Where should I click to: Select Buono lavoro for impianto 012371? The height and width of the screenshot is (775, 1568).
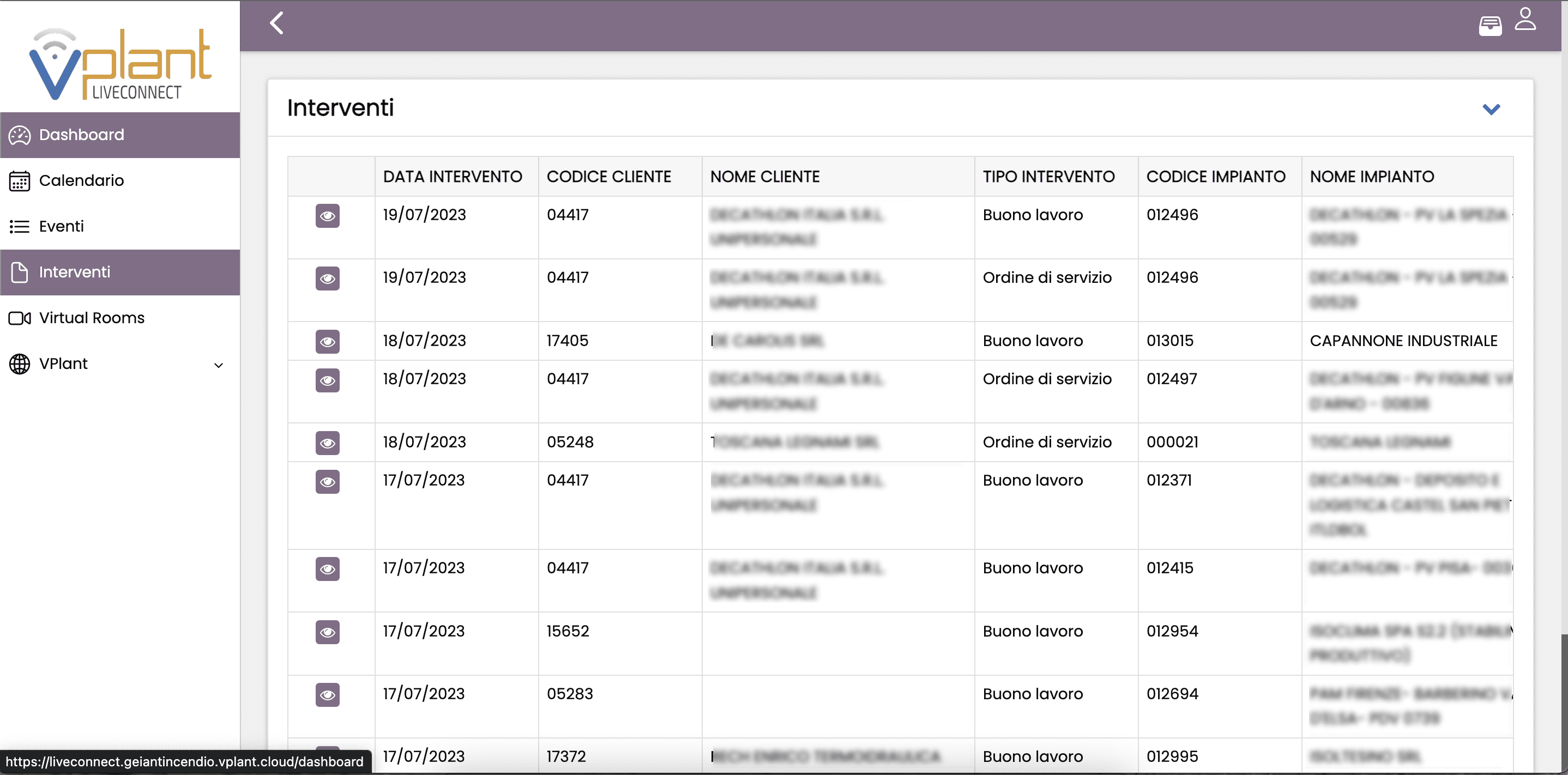(1056, 506)
